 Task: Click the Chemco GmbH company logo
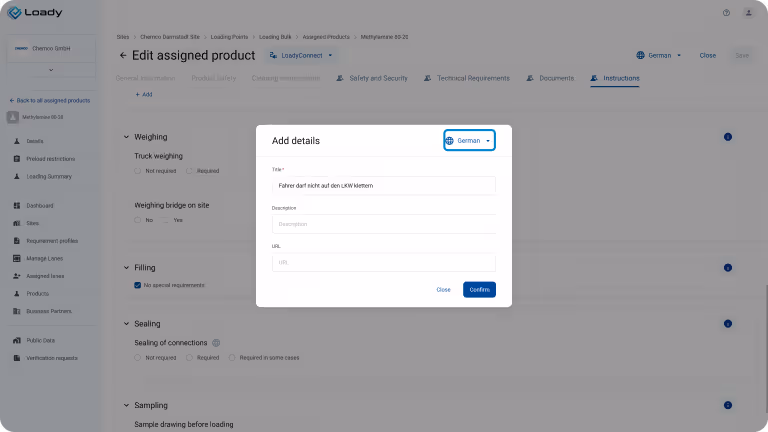(21, 48)
